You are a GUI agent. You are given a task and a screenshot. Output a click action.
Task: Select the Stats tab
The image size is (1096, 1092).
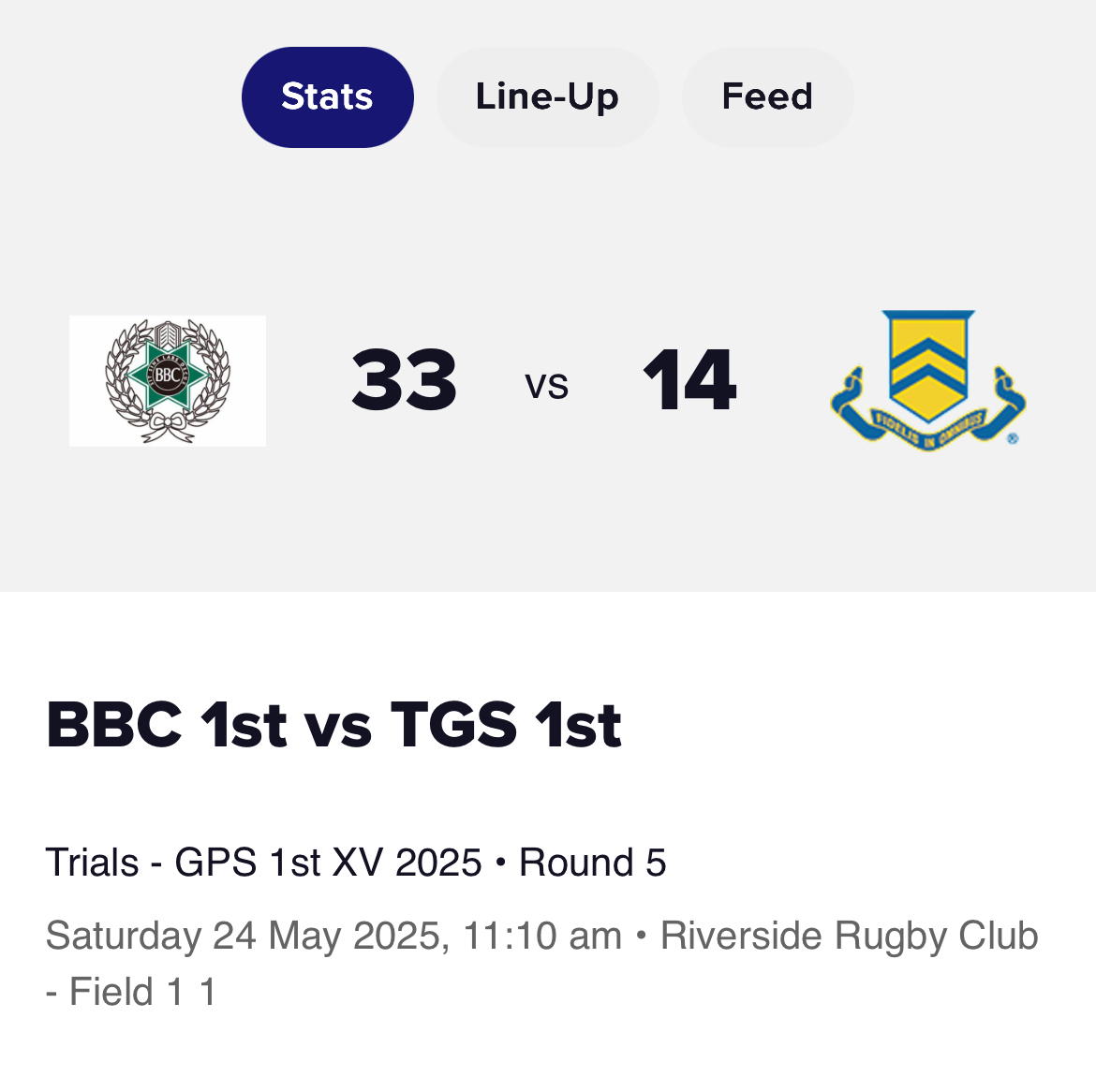click(327, 97)
